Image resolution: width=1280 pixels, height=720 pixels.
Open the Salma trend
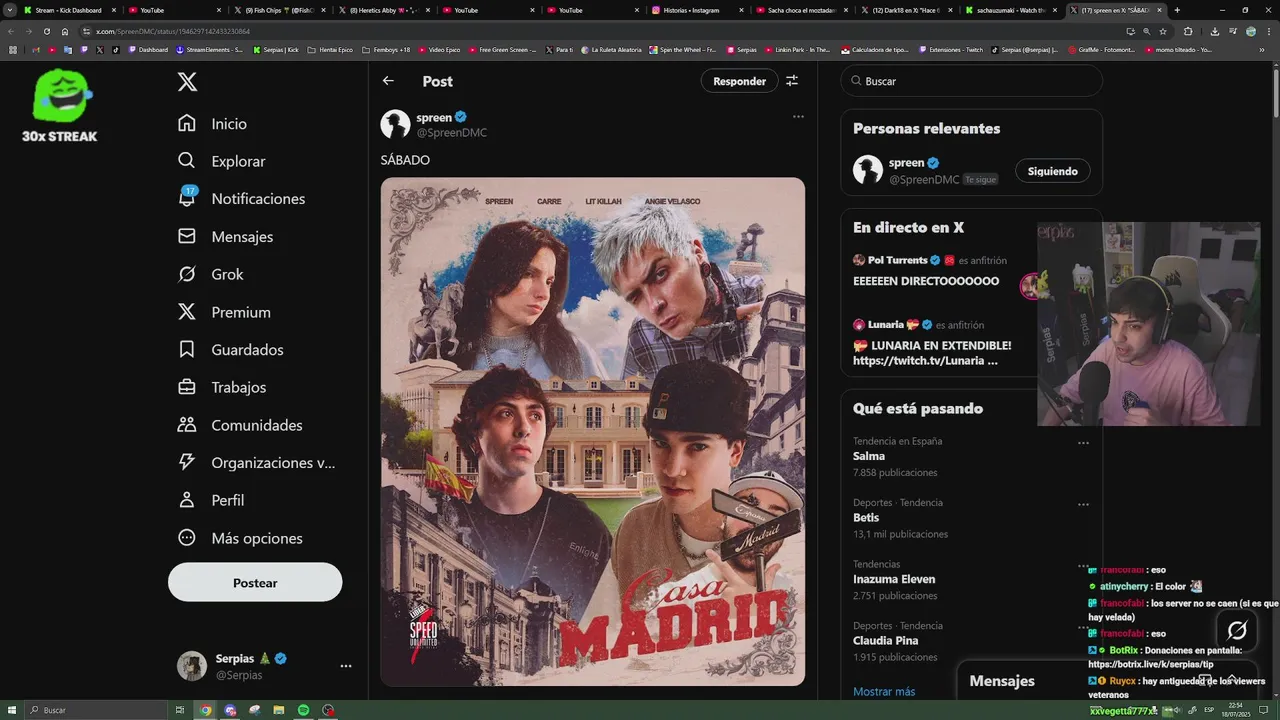[869, 456]
